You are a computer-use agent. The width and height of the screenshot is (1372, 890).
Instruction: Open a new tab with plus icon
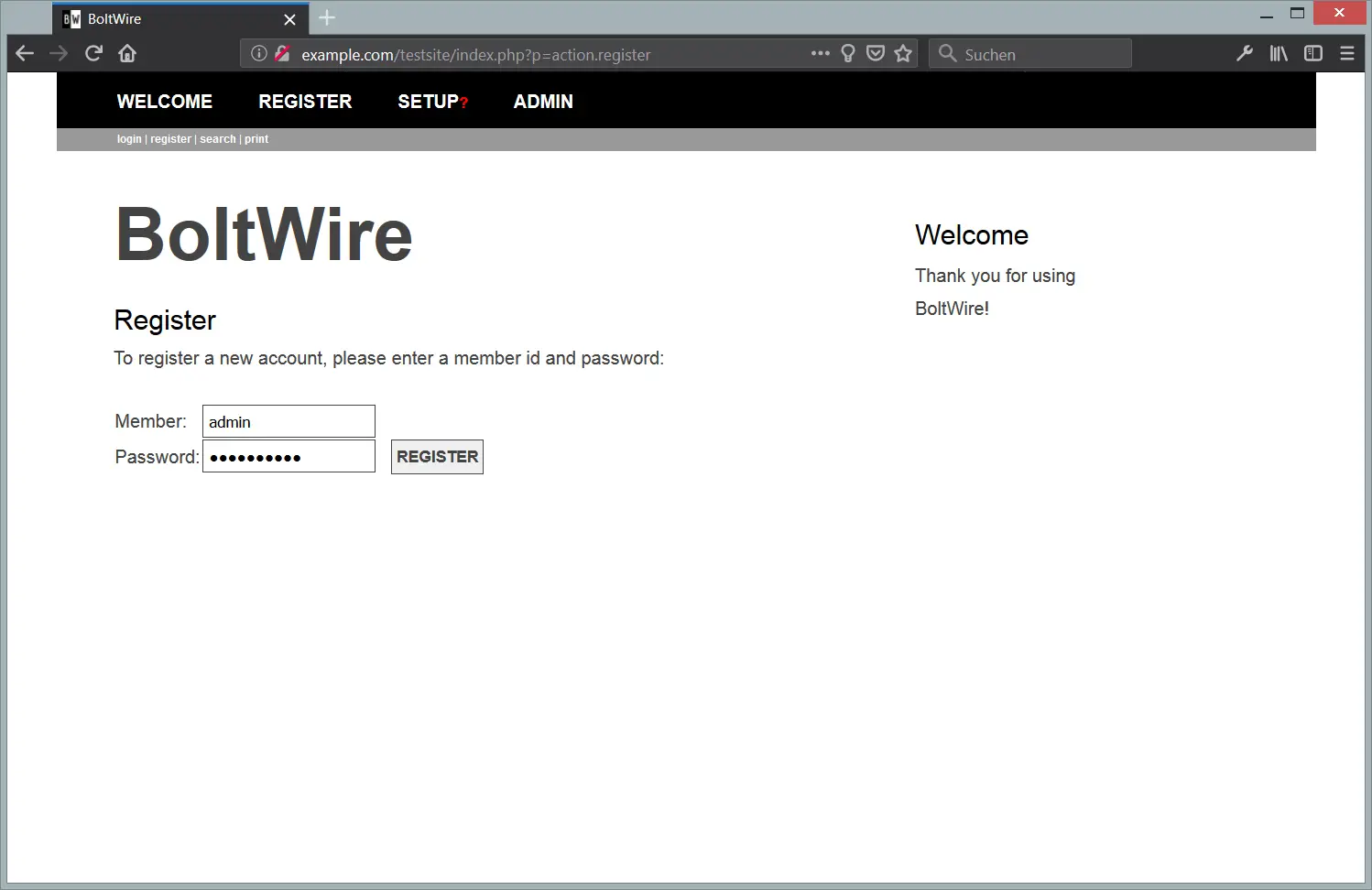[327, 17]
